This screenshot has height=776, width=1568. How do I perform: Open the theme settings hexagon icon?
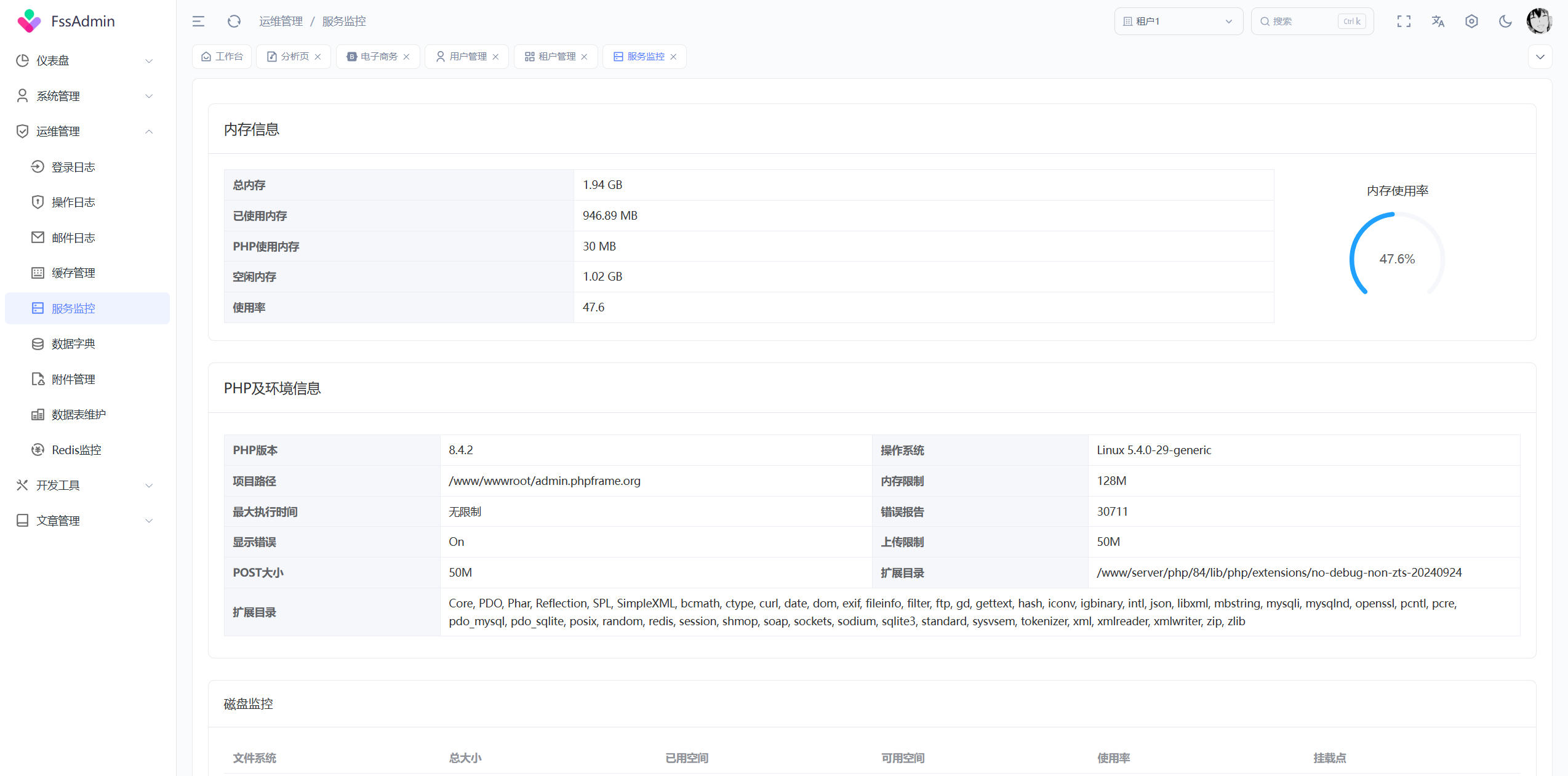pyautogui.click(x=1471, y=22)
